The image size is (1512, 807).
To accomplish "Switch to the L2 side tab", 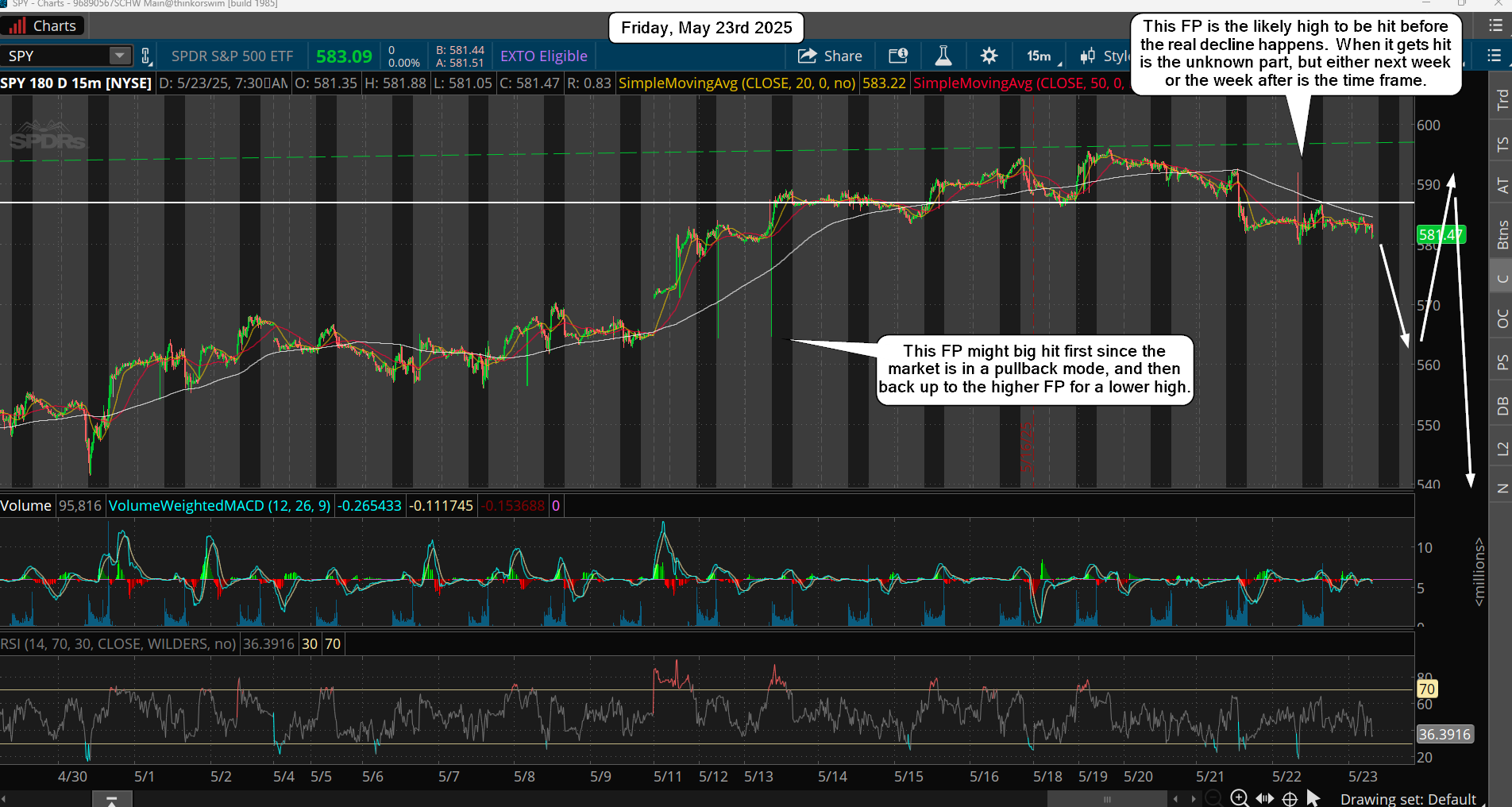I will point(1502,449).
